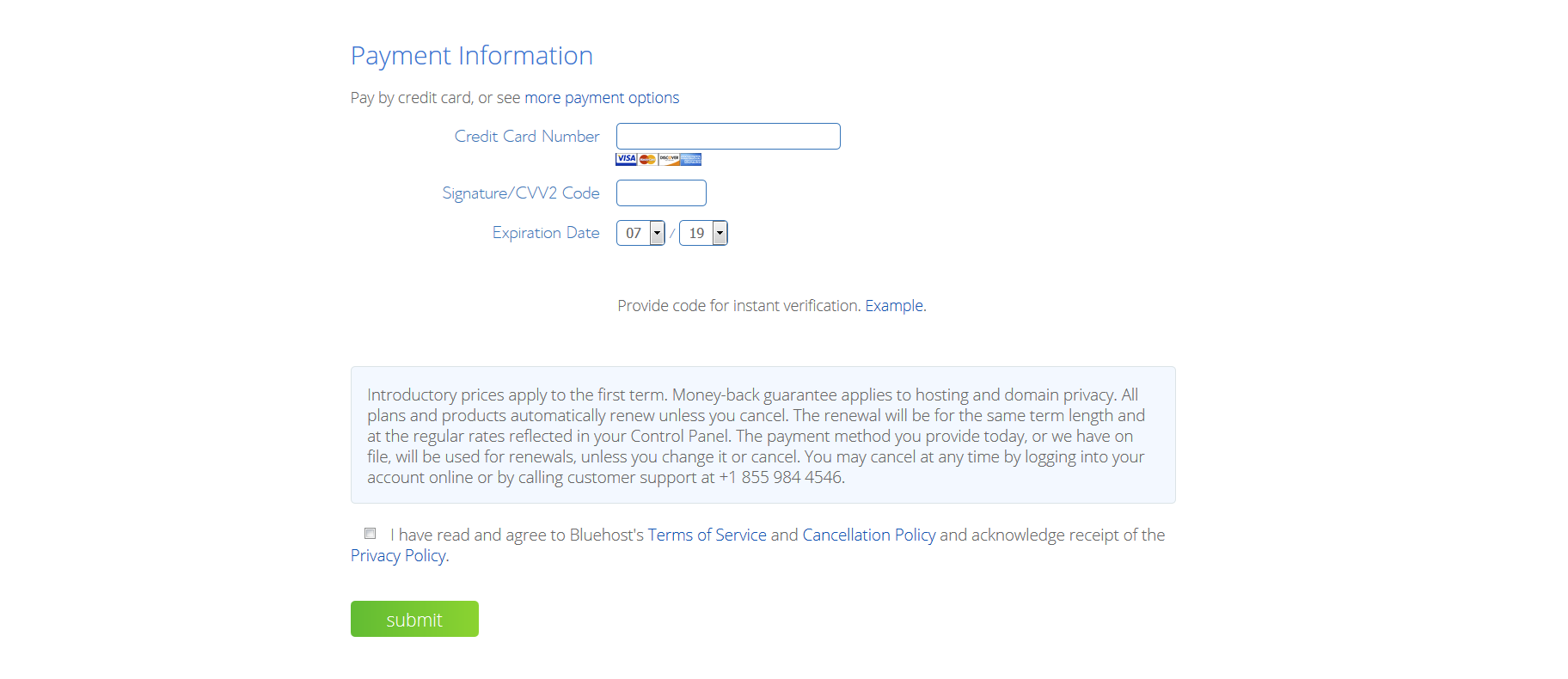Viewport: 1568px width, 679px height.
Task: Open the expiration month dropdown showing 07
Action: point(640,233)
